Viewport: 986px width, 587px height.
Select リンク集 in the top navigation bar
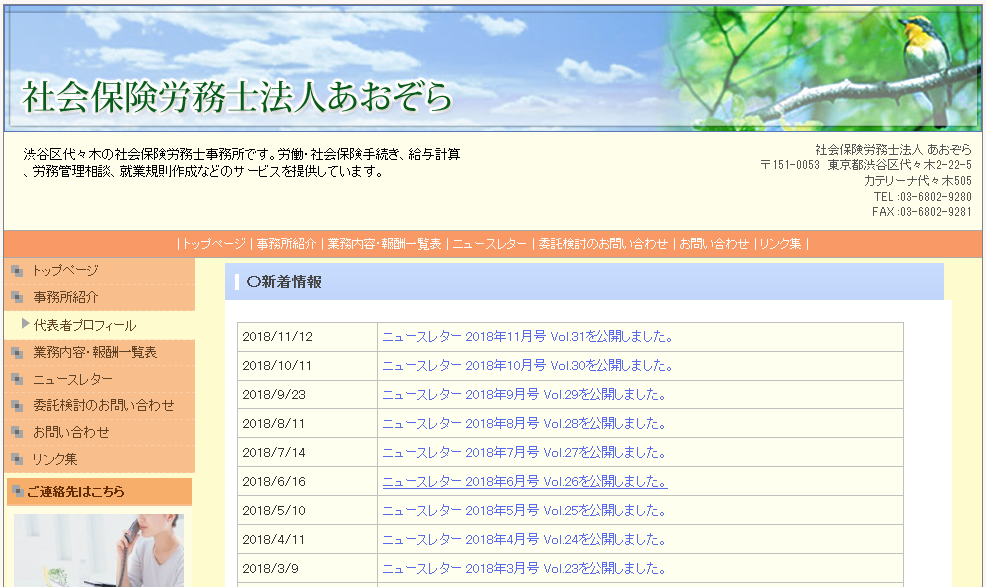[785, 242]
